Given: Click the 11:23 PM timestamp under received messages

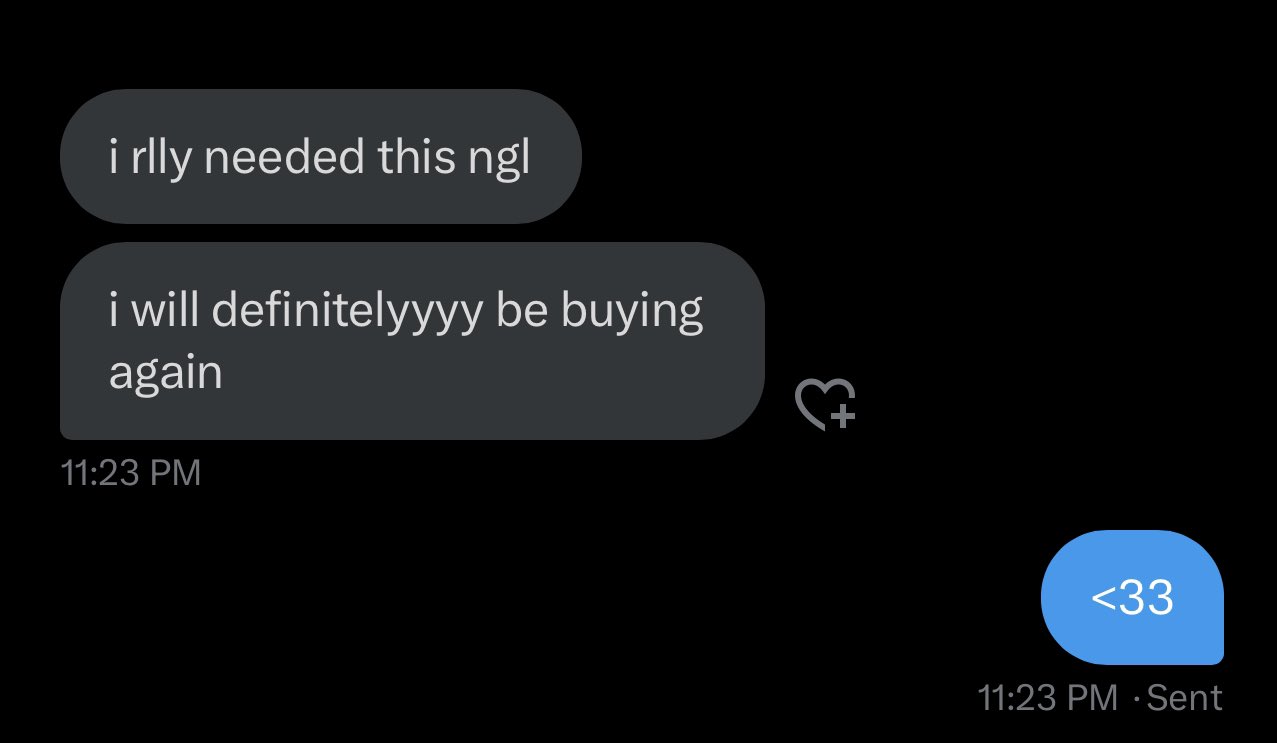Looking at the screenshot, I should 131,473.
